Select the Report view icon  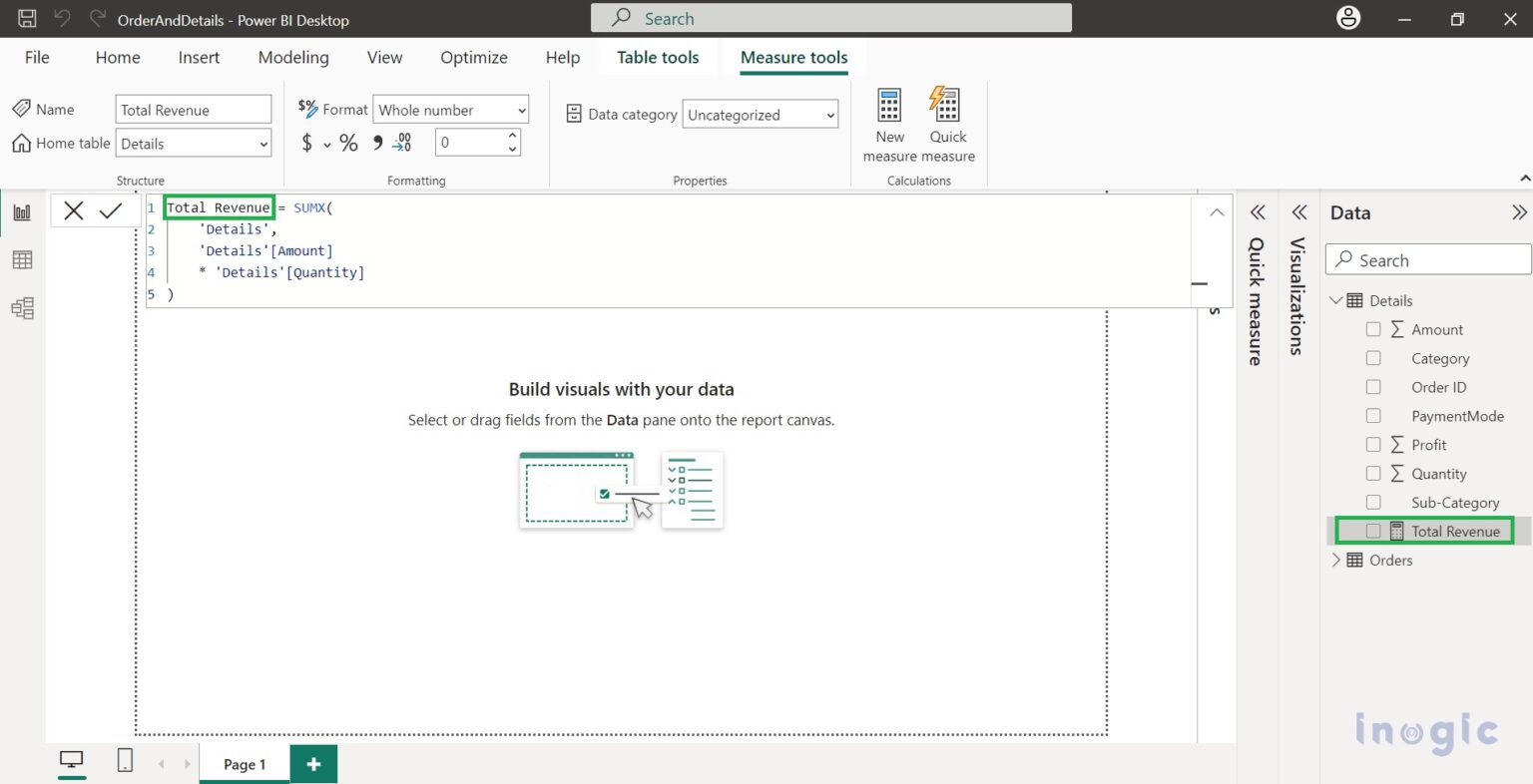pyautogui.click(x=22, y=210)
